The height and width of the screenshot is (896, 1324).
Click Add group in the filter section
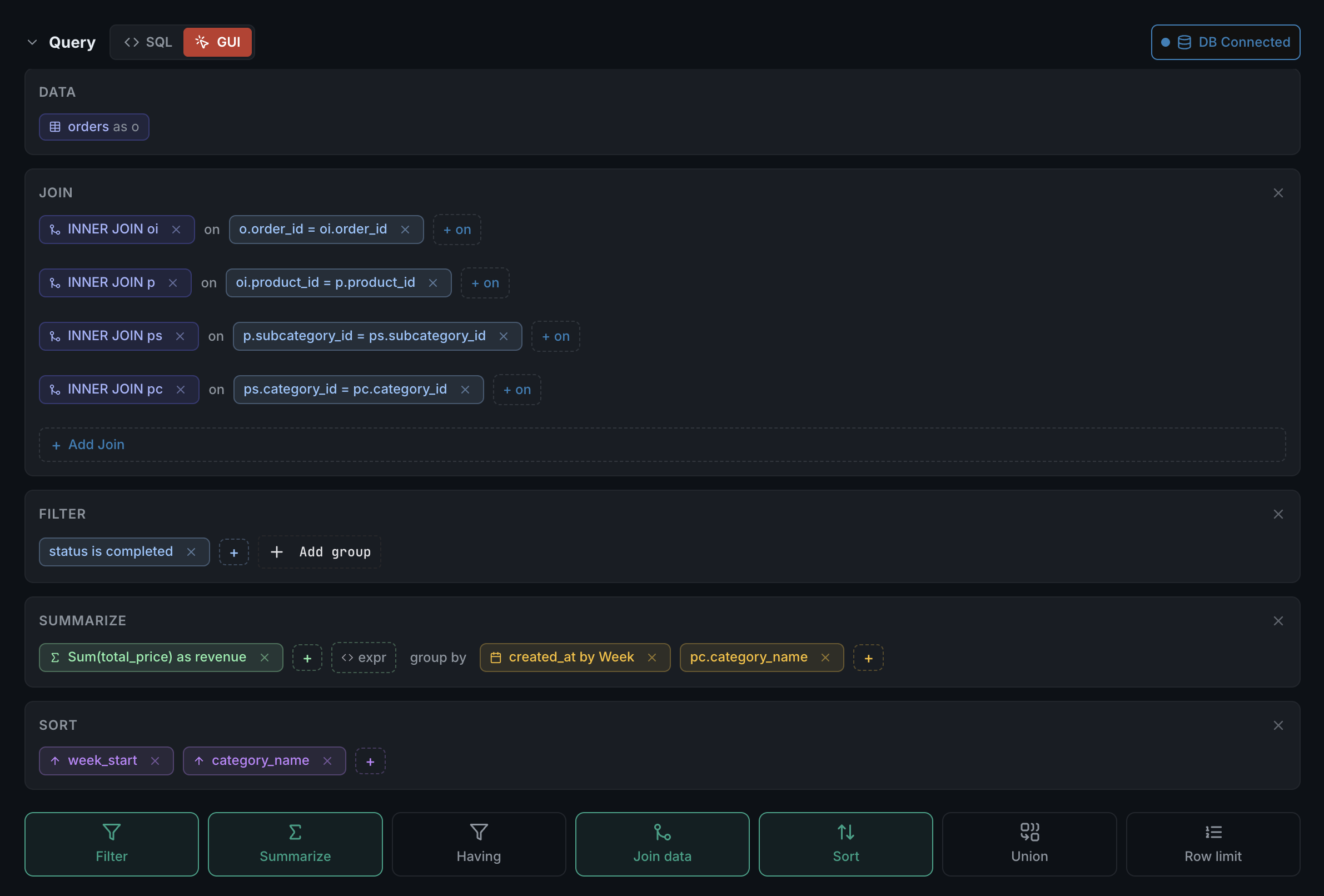click(x=320, y=552)
